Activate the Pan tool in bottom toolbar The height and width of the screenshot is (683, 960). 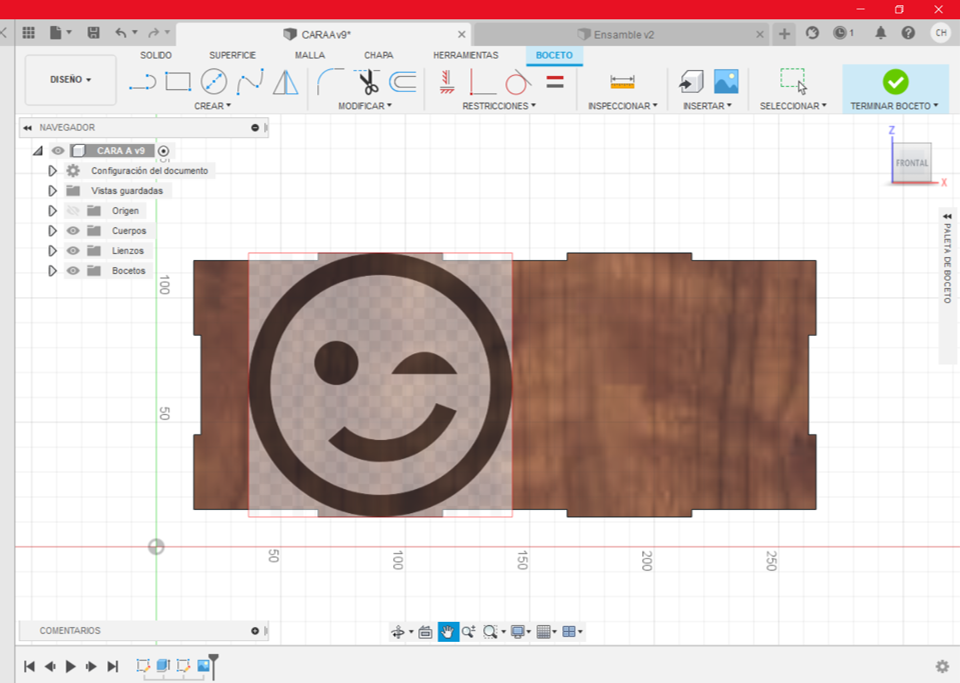click(x=448, y=631)
